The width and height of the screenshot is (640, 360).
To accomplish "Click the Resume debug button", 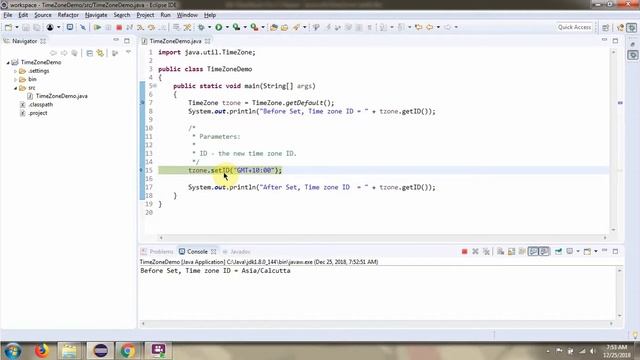I will pyautogui.click(x=97, y=27).
